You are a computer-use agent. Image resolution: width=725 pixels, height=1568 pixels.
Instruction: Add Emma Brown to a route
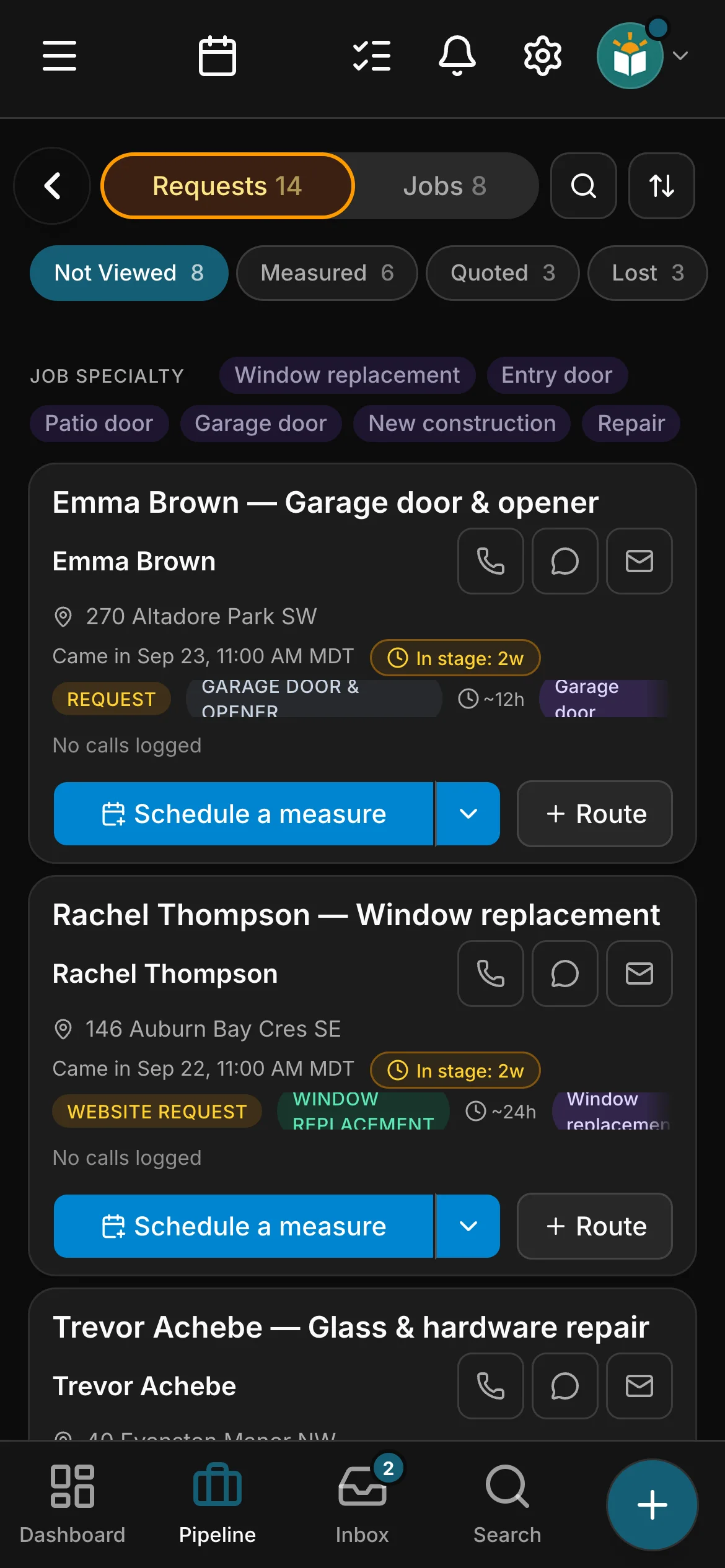pyautogui.click(x=595, y=814)
